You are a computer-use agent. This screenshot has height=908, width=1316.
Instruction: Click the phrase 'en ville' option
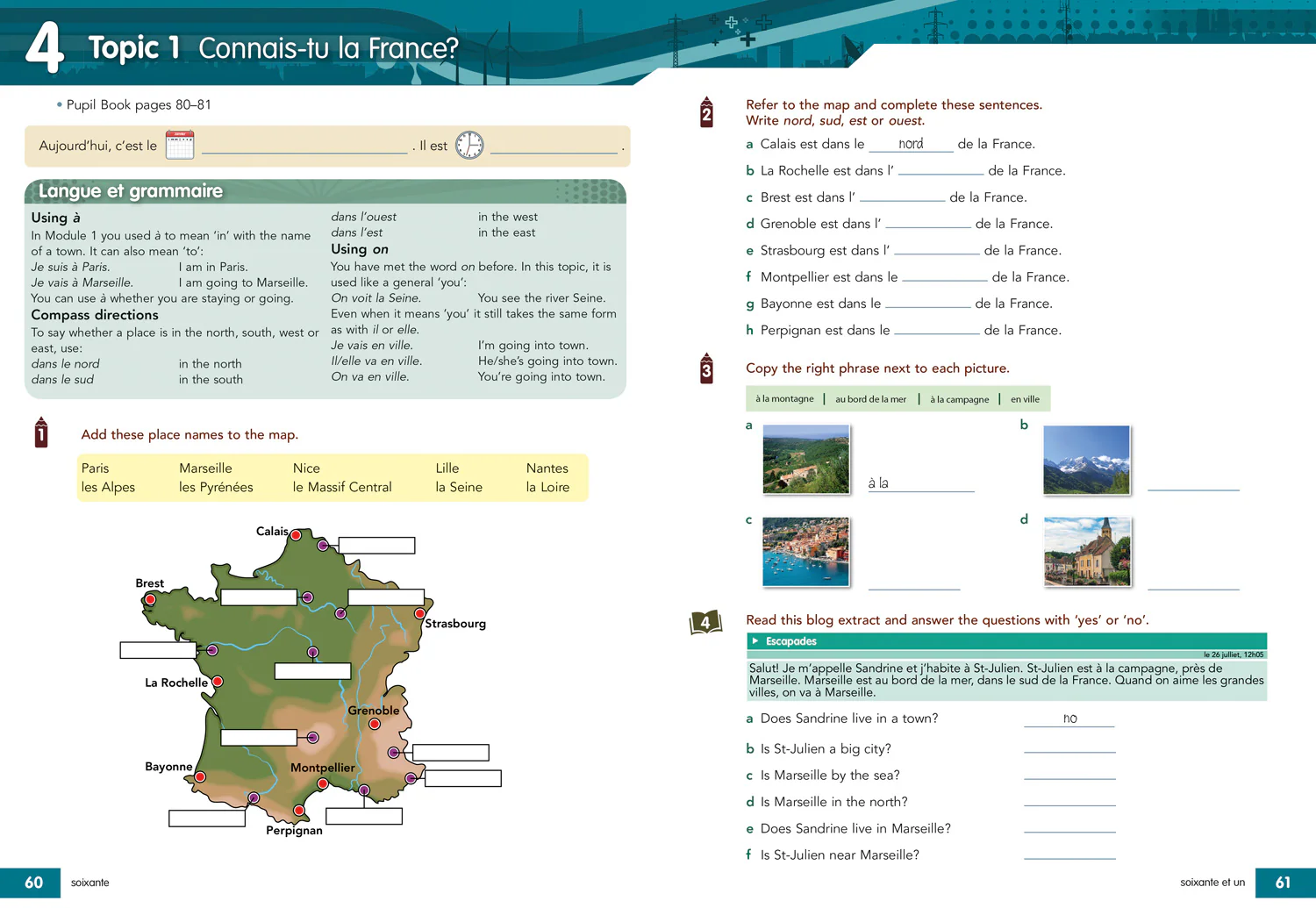click(1025, 399)
